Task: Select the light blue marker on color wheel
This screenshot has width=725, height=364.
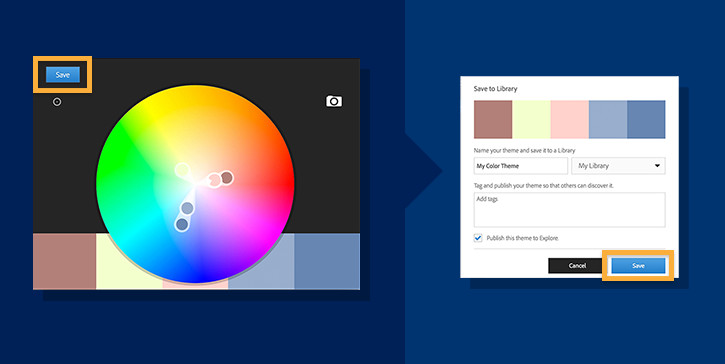Action: (x=187, y=208)
